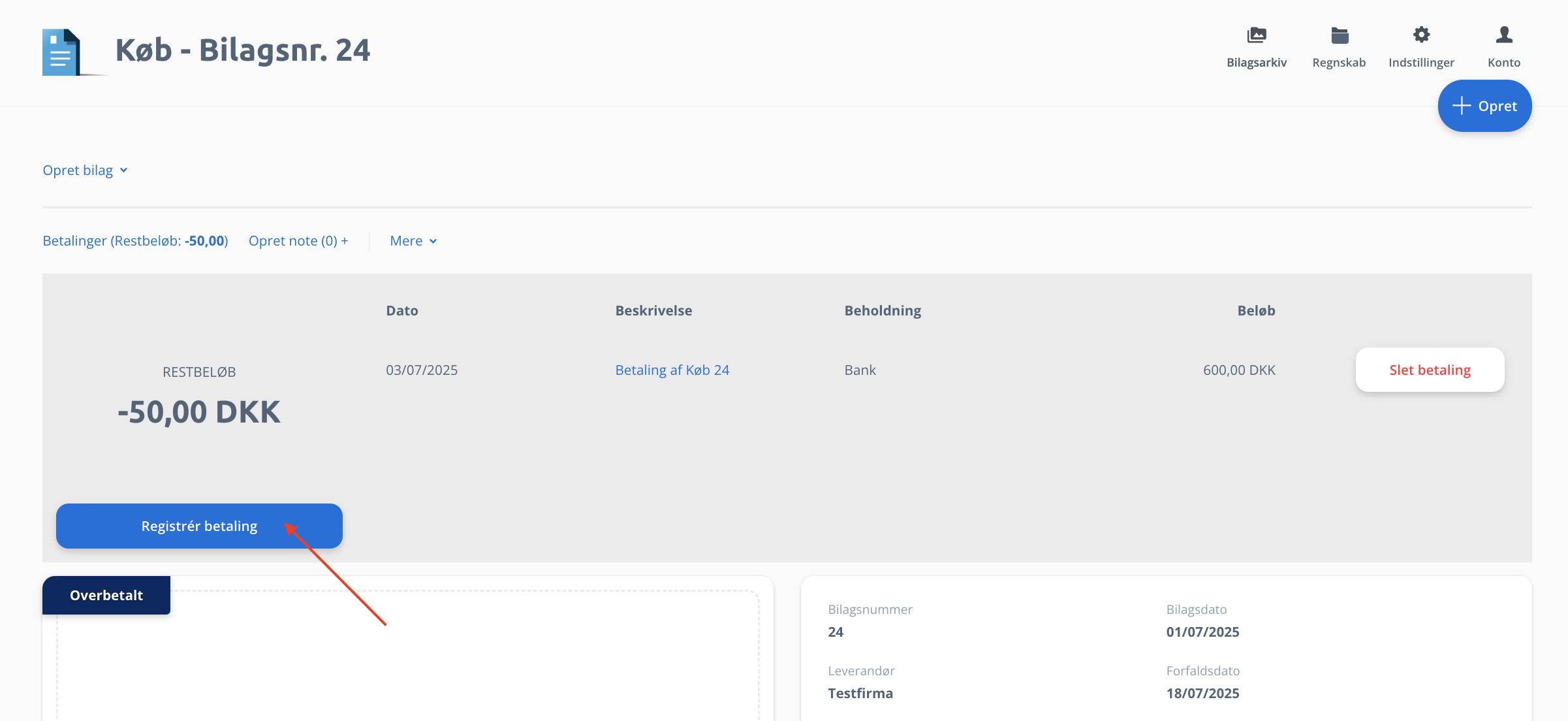This screenshot has height=721, width=1568.
Task: Click the Forfaldsdato value 18/07/2025
Action: click(x=1202, y=694)
